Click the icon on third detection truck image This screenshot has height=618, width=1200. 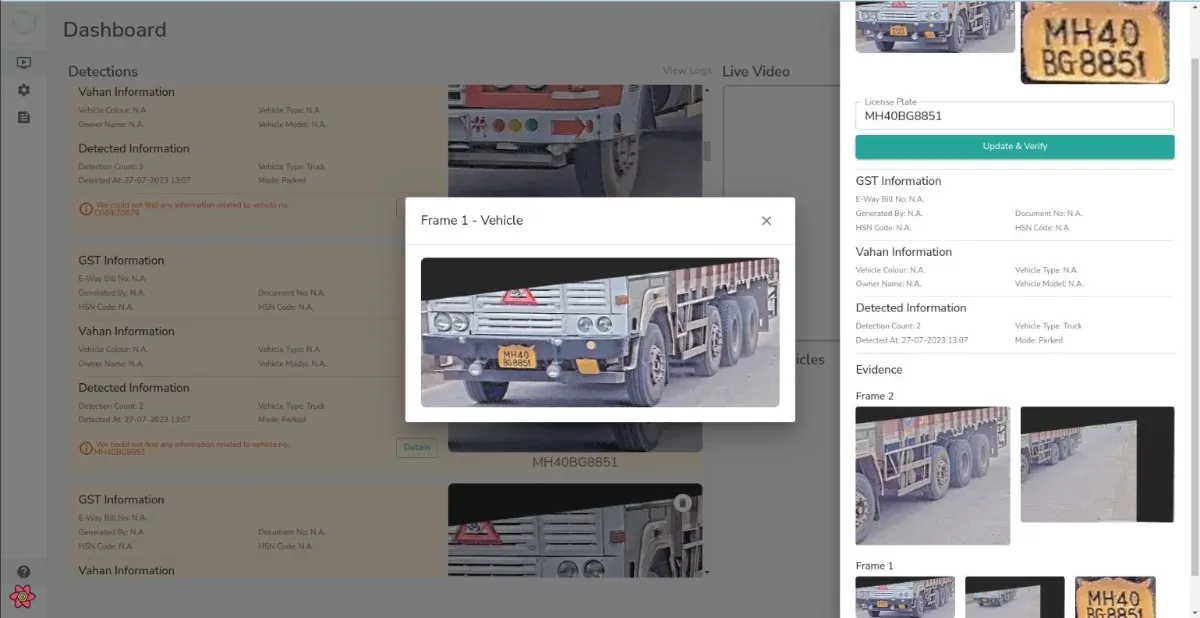pos(682,502)
